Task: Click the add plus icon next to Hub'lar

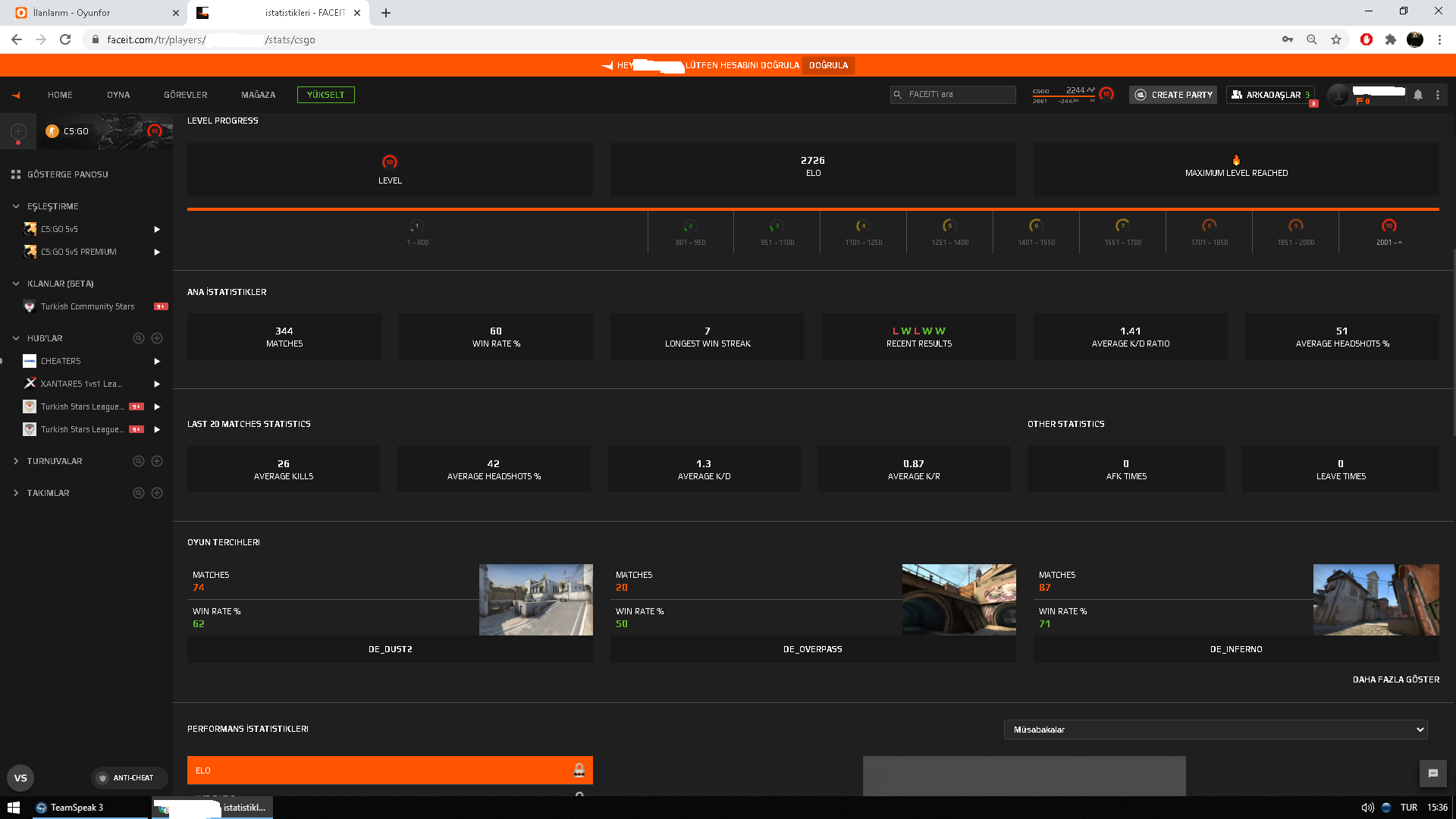Action: click(157, 338)
